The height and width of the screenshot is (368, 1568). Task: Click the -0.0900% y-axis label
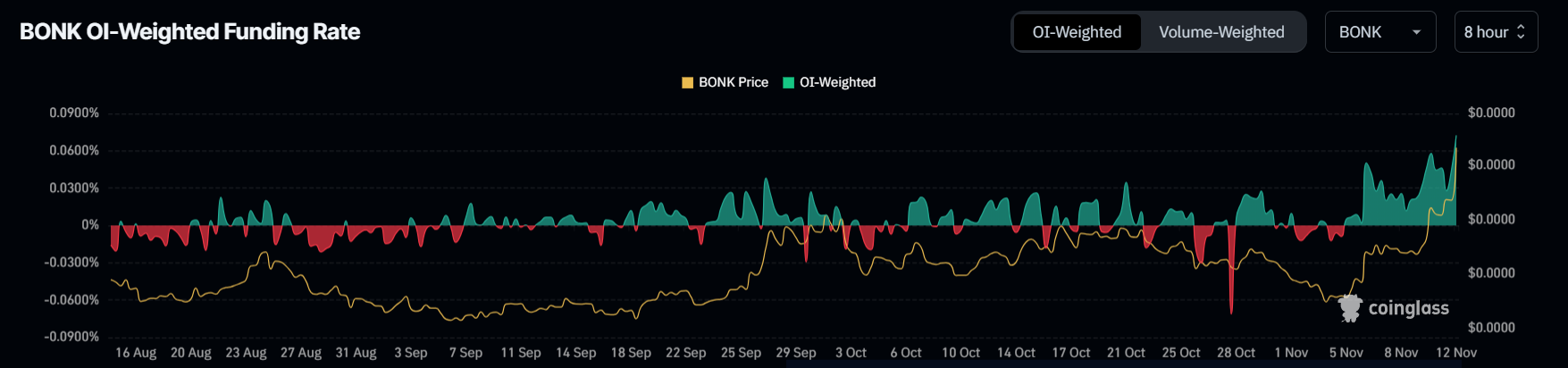click(x=71, y=337)
